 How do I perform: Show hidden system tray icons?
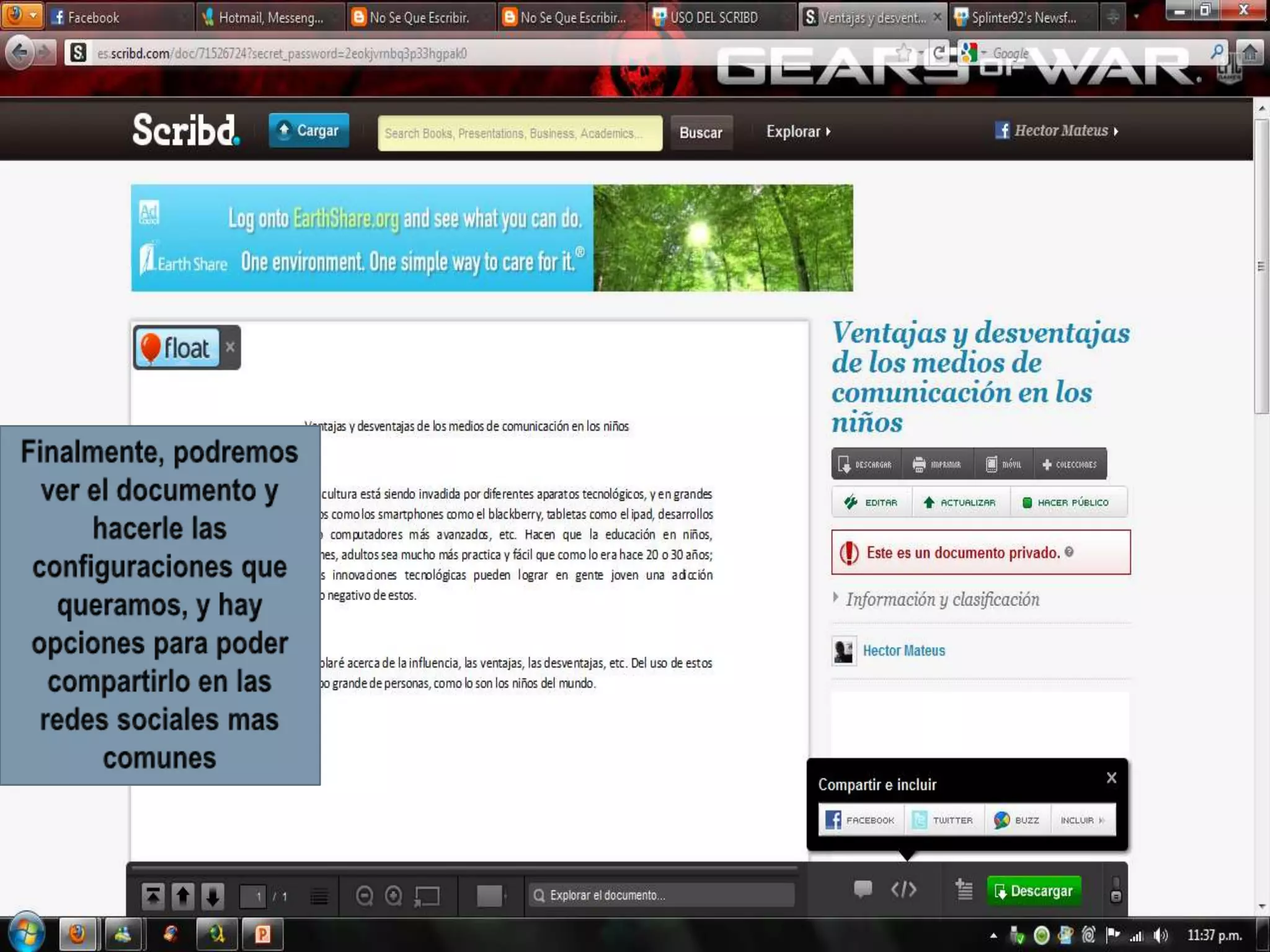point(993,935)
